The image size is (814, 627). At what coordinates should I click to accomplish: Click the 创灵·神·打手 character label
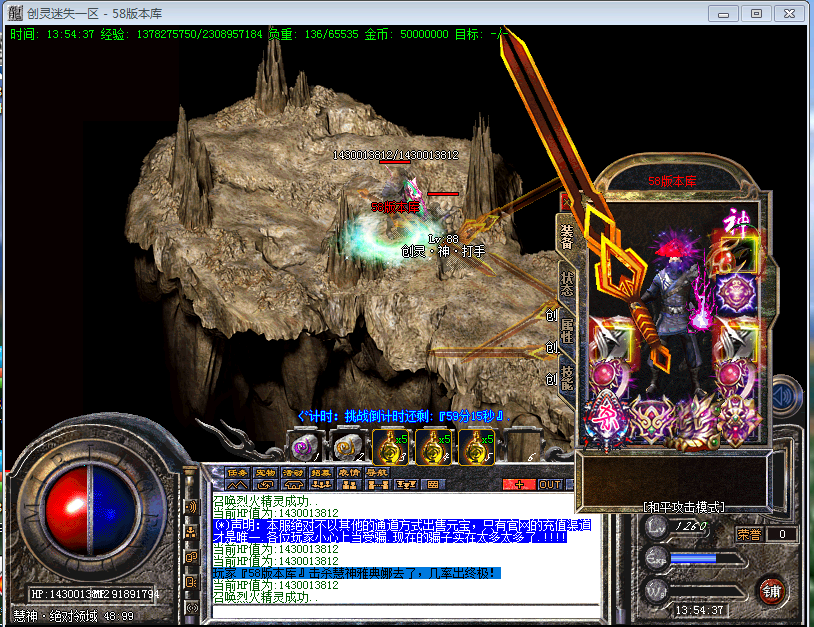[x=443, y=251]
